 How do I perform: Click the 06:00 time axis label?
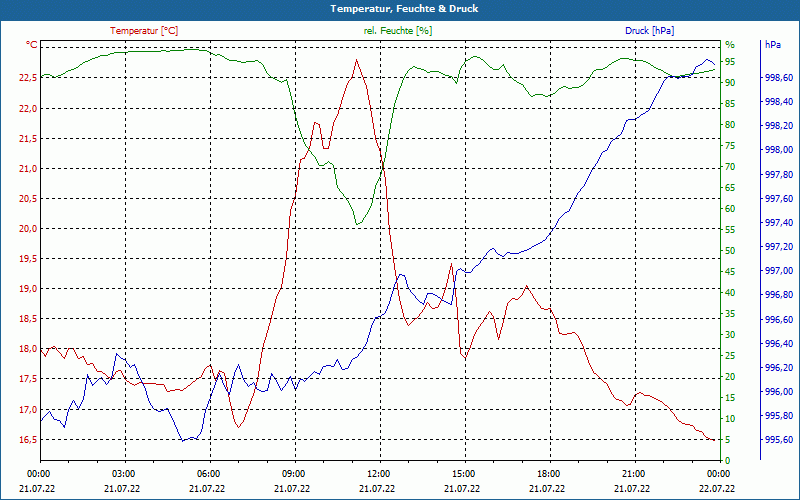(x=208, y=473)
